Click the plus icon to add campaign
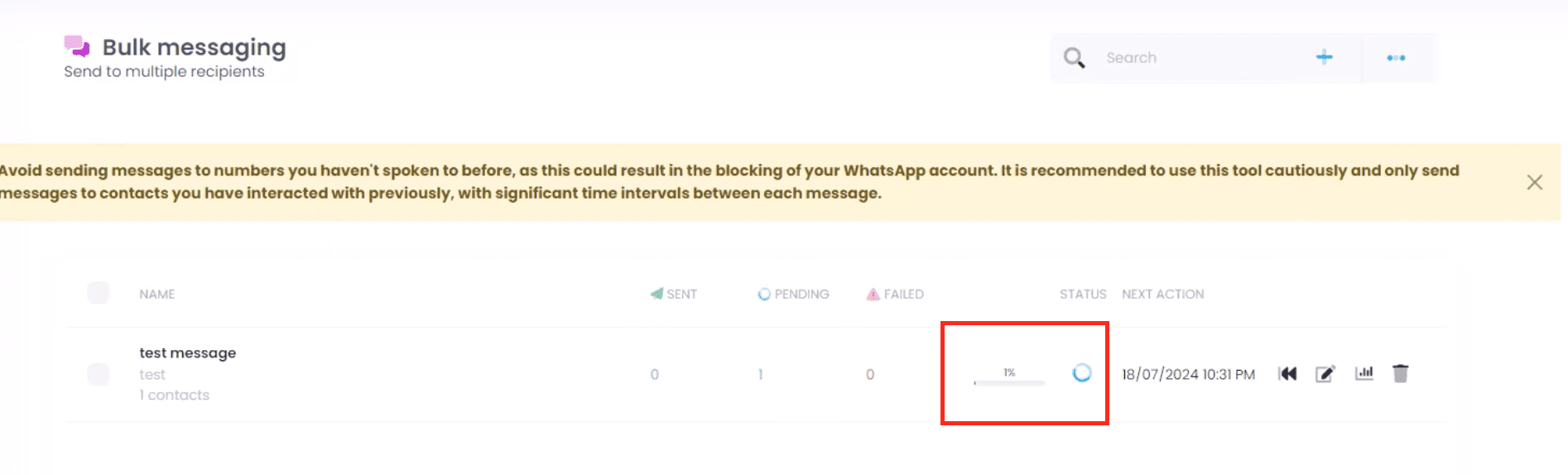The height and width of the screenshot is (475, 1568). click(x=1325, y=57)
